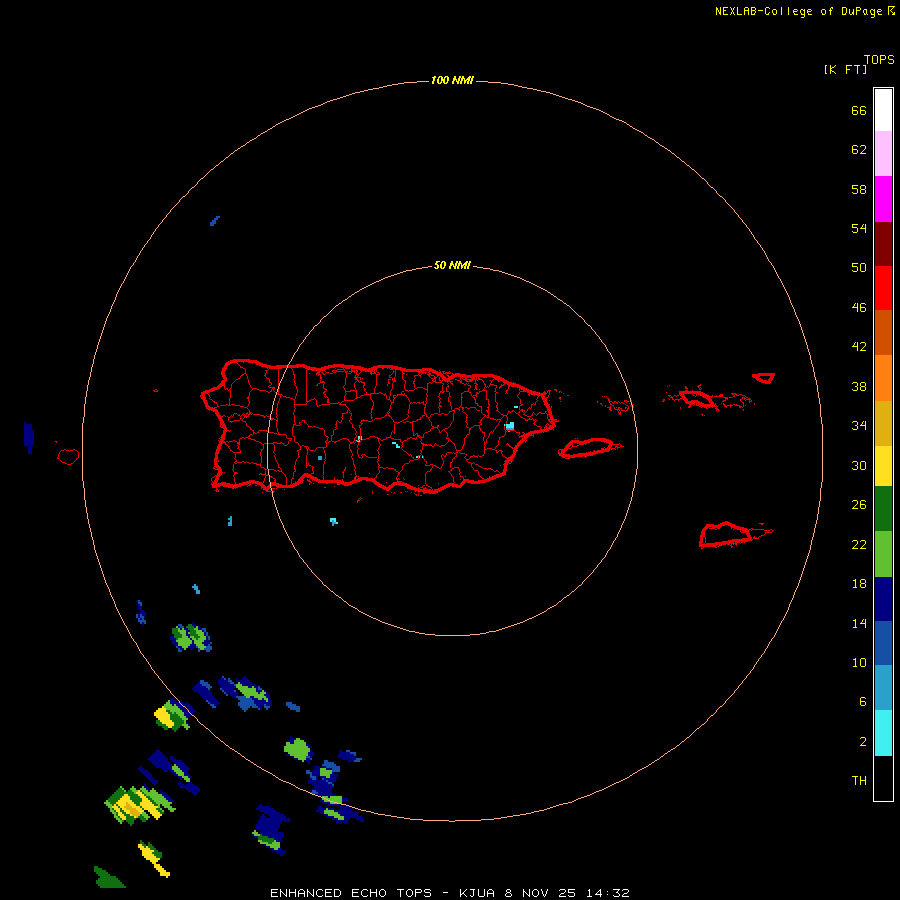Click the medium blue 18 kft legend swatch

pyautogui.click(x=883, y=643)
